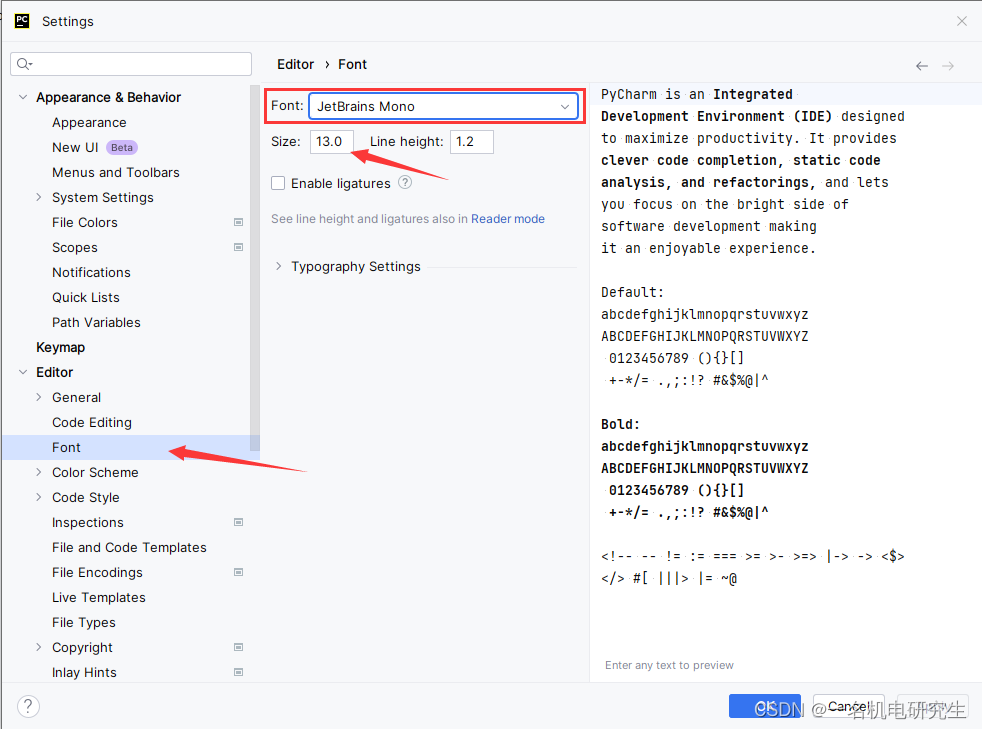Viewport: 982px width, 729px height.
Task: Go back with the left arrow icon
Action: [922, 66]
